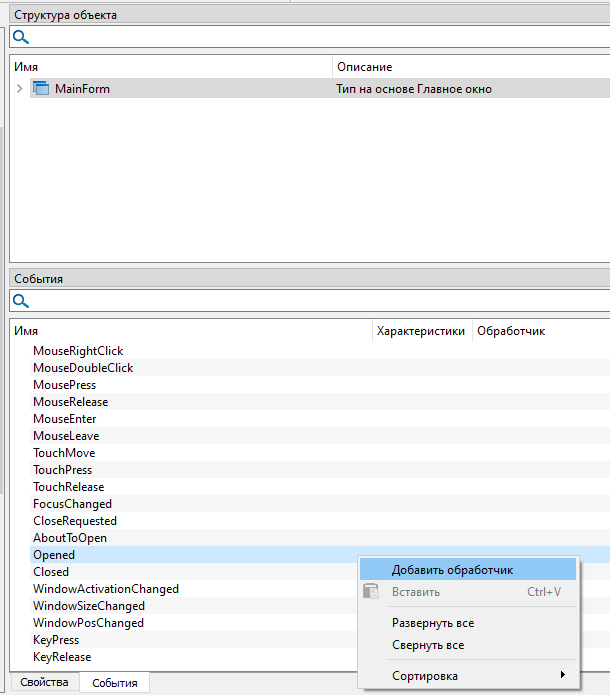
Task: Select the WindowActivationChanged event row
Action: [106, 589]
